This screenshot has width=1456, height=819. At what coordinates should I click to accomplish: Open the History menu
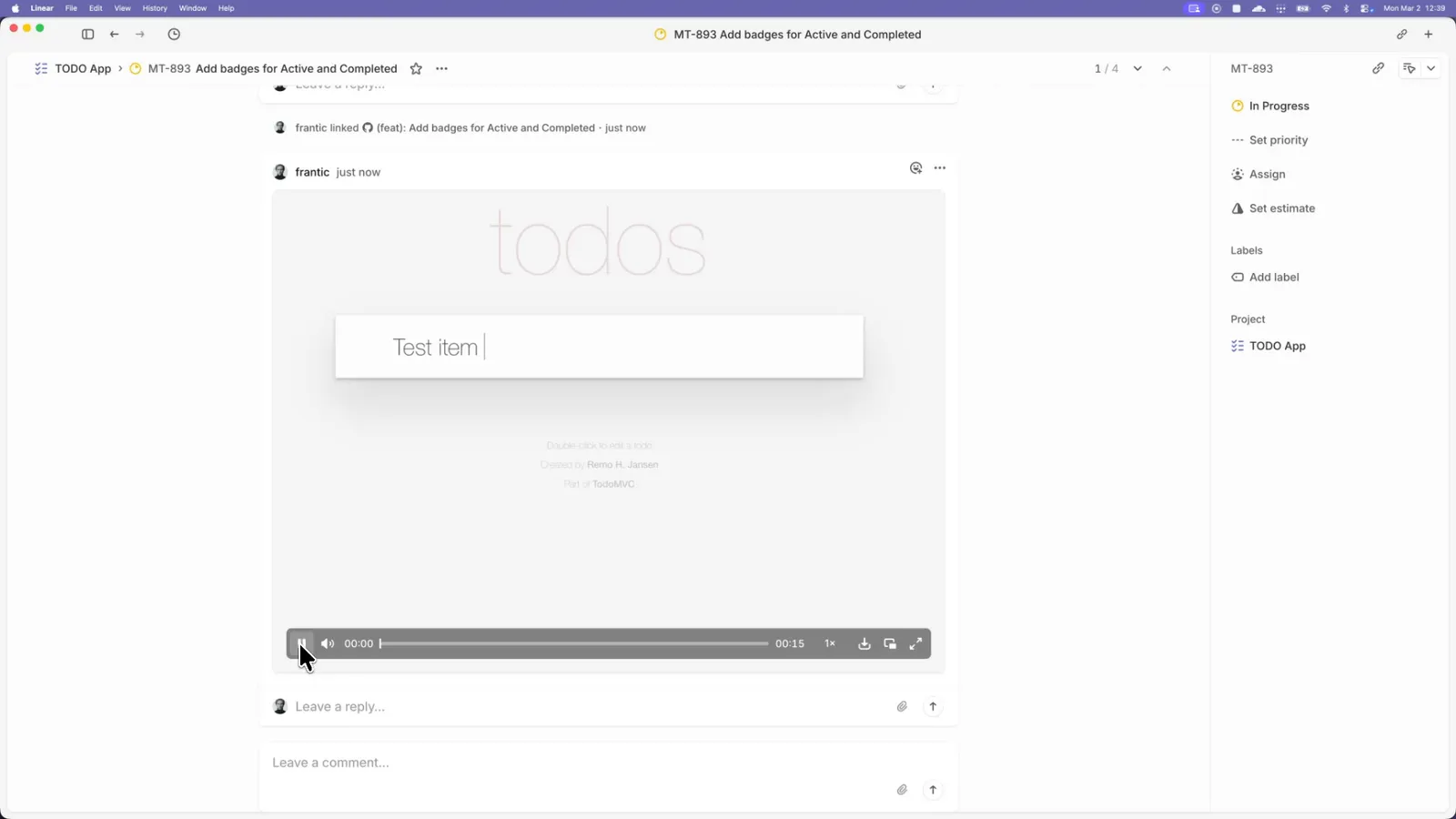pos(155,8)
